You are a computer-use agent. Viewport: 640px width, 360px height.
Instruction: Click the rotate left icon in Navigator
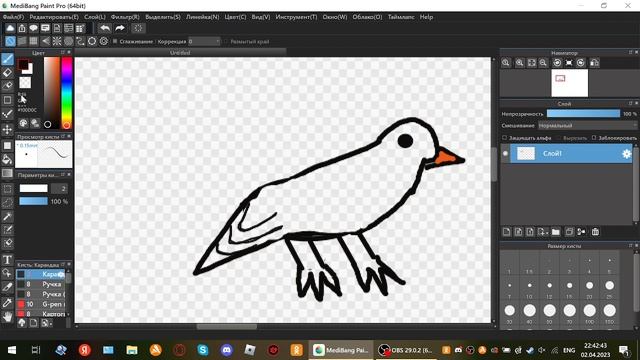coord(557,63)
